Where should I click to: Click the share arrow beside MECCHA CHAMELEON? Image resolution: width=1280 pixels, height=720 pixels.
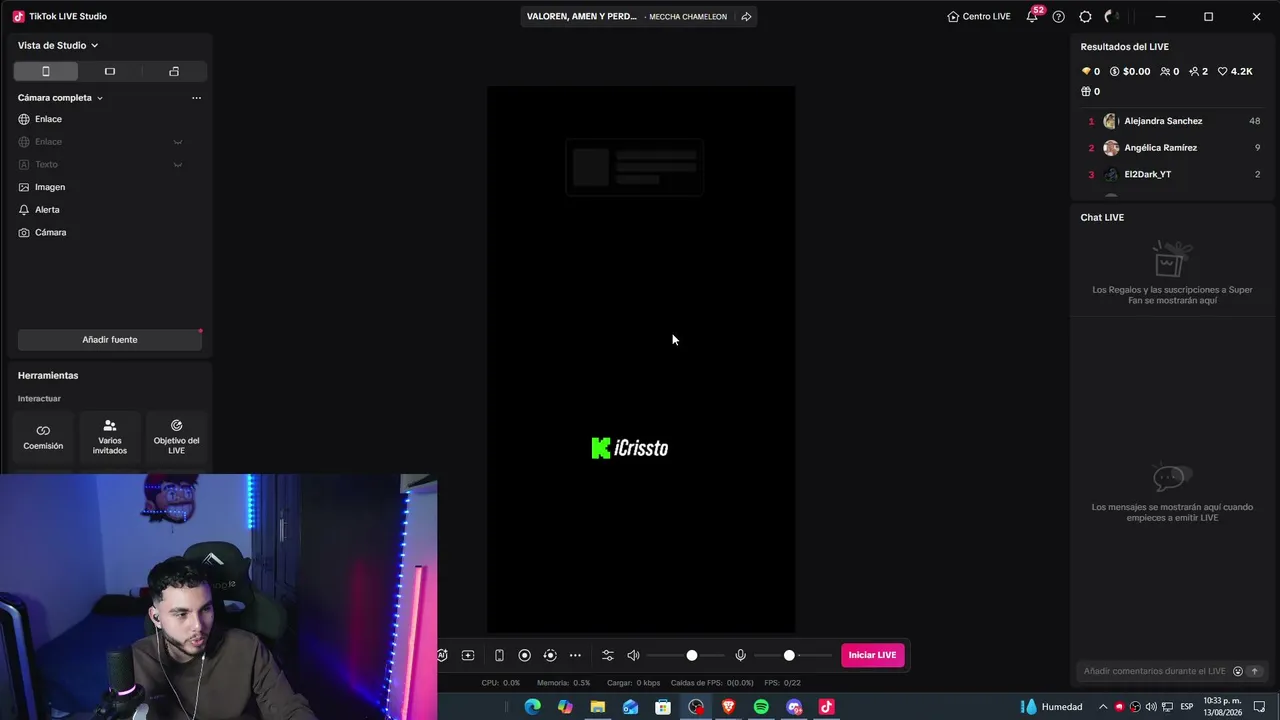746,16
